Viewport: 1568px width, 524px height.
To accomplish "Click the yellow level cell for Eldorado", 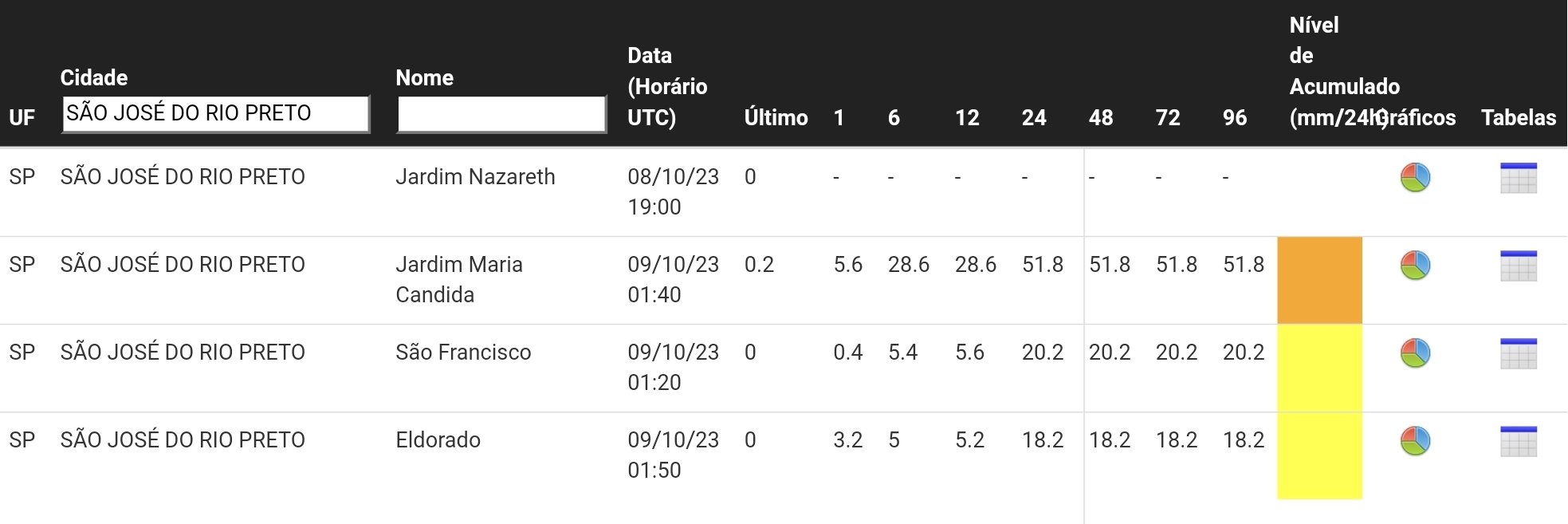I will pyautogui.click(x=1319, y=455).
